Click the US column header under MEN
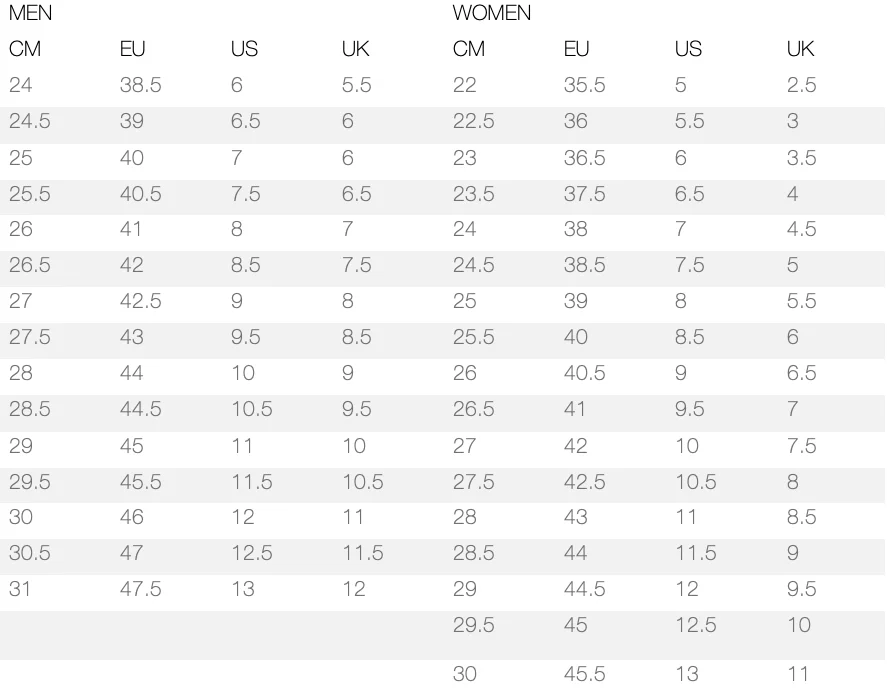The width and height of the screenshot is (887, 688). point(244,49)
